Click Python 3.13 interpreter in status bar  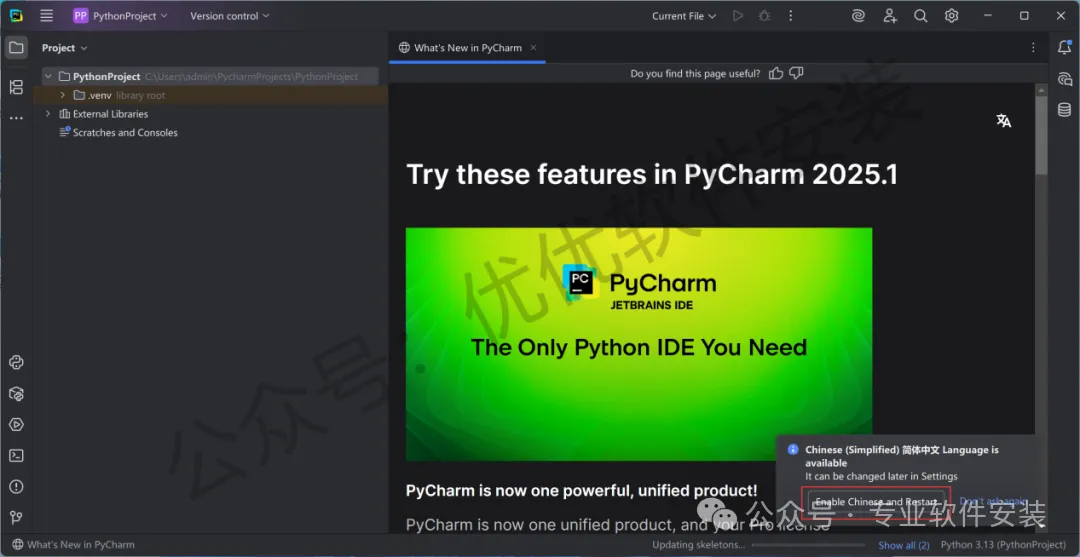[x=1005, y=545]
